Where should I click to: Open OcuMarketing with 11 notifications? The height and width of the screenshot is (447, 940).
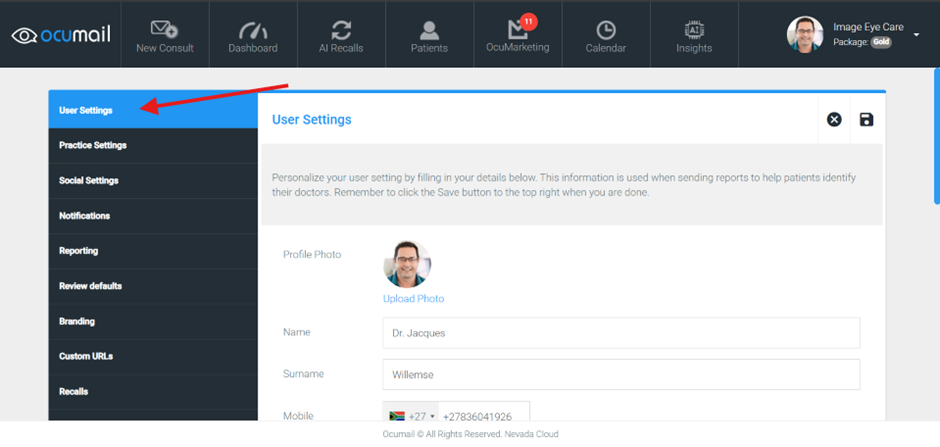[x=518, y=35]
